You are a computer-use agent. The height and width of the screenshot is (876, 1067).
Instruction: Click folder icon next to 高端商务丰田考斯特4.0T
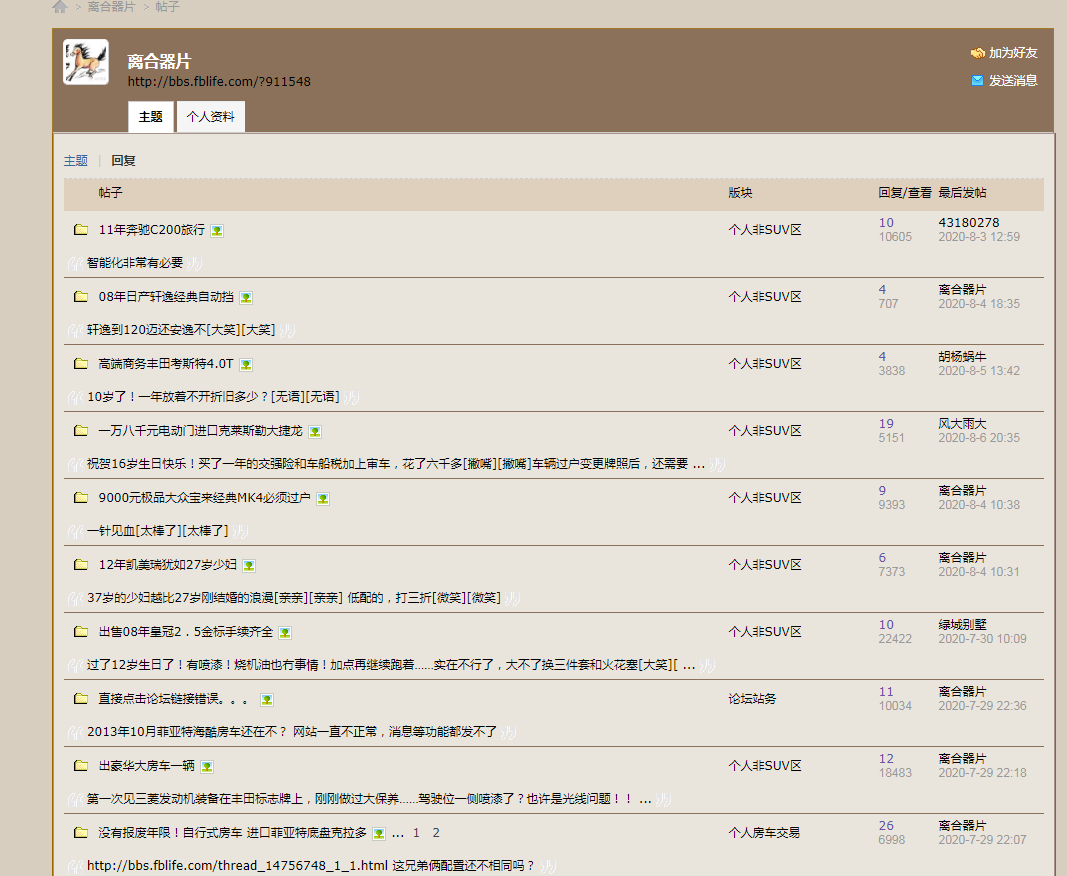(81, 364)
